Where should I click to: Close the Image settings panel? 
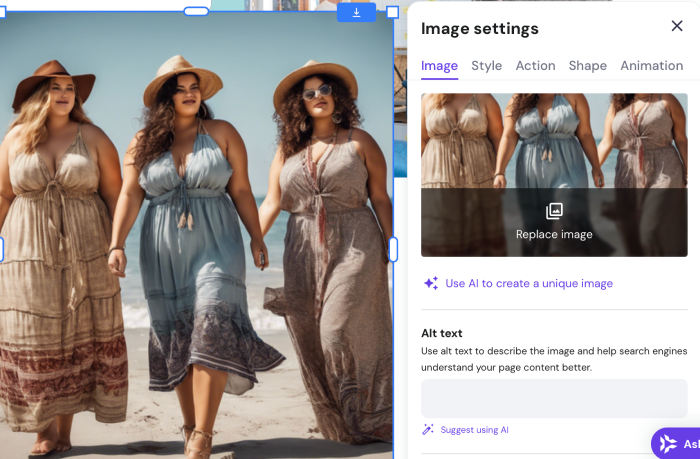[x=677, y=26]
